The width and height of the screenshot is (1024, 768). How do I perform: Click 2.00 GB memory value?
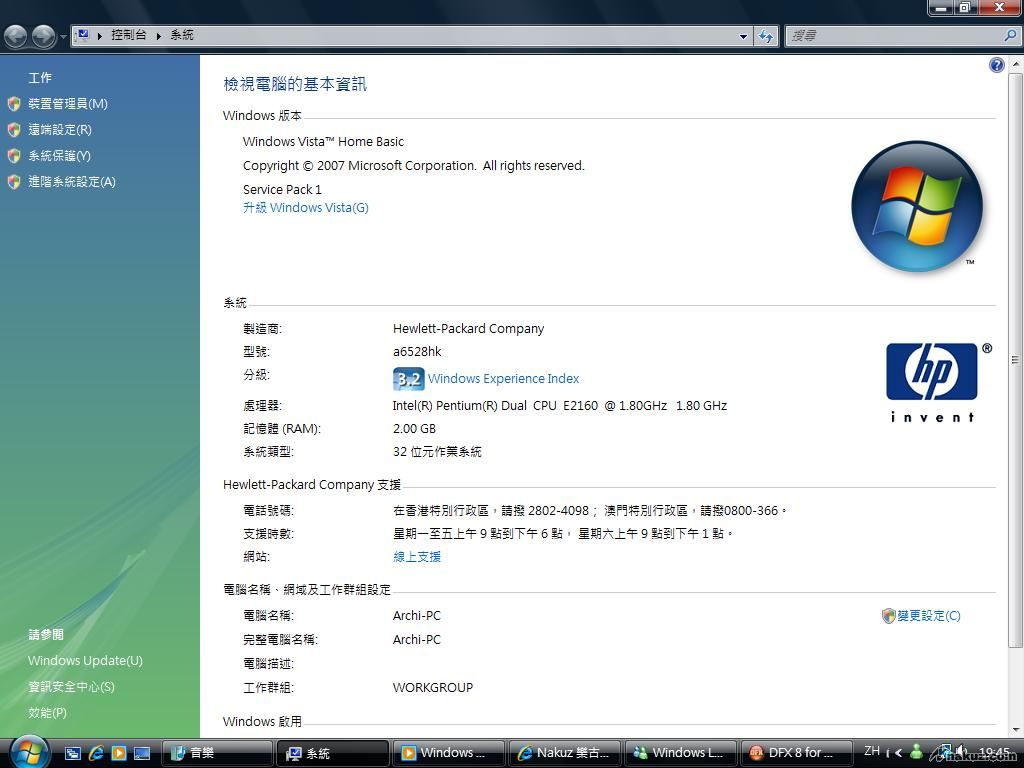click(x=414, y=428)
